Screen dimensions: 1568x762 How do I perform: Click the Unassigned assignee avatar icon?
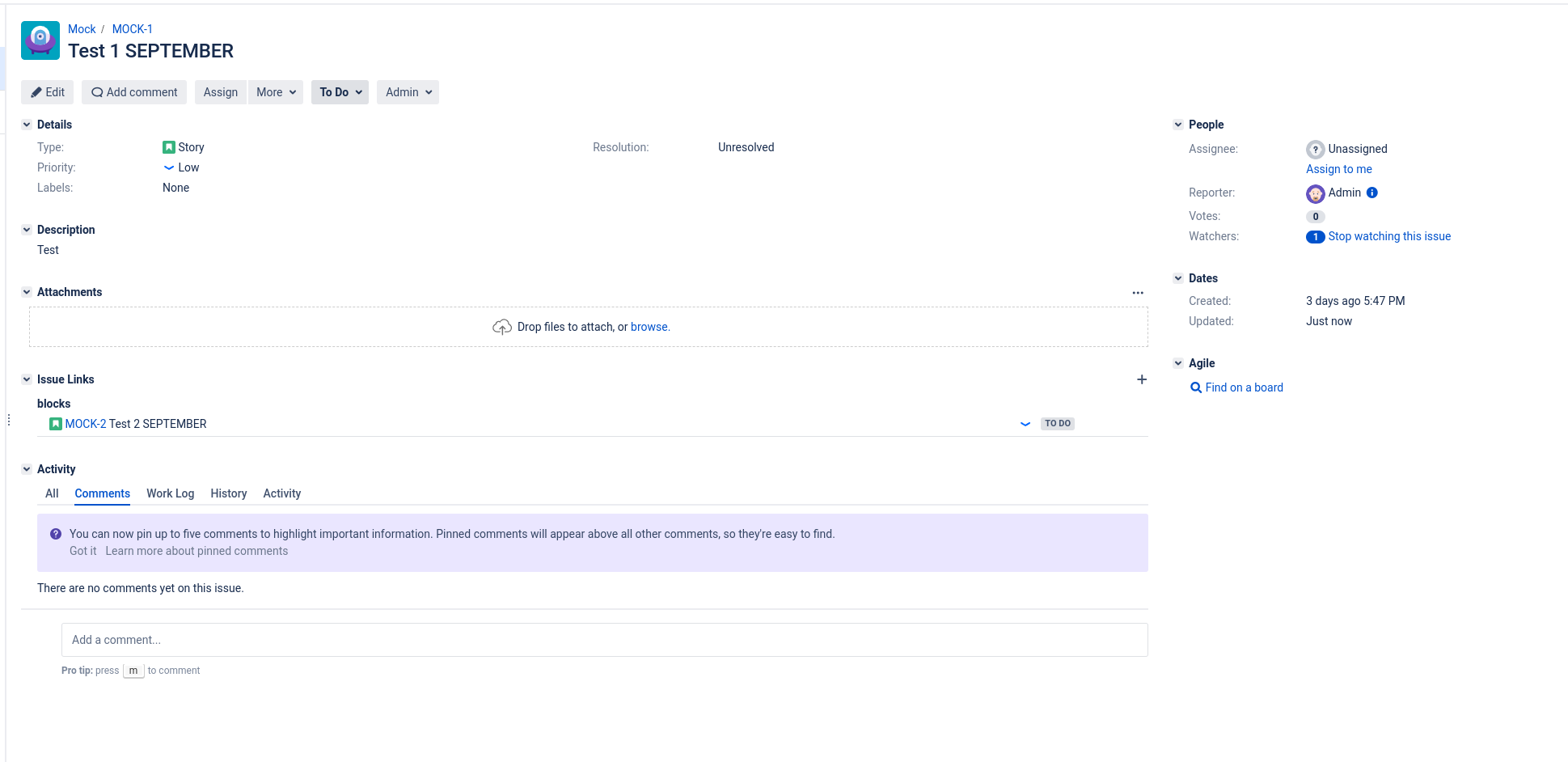pyautogui.click(x=1315, y=149)
